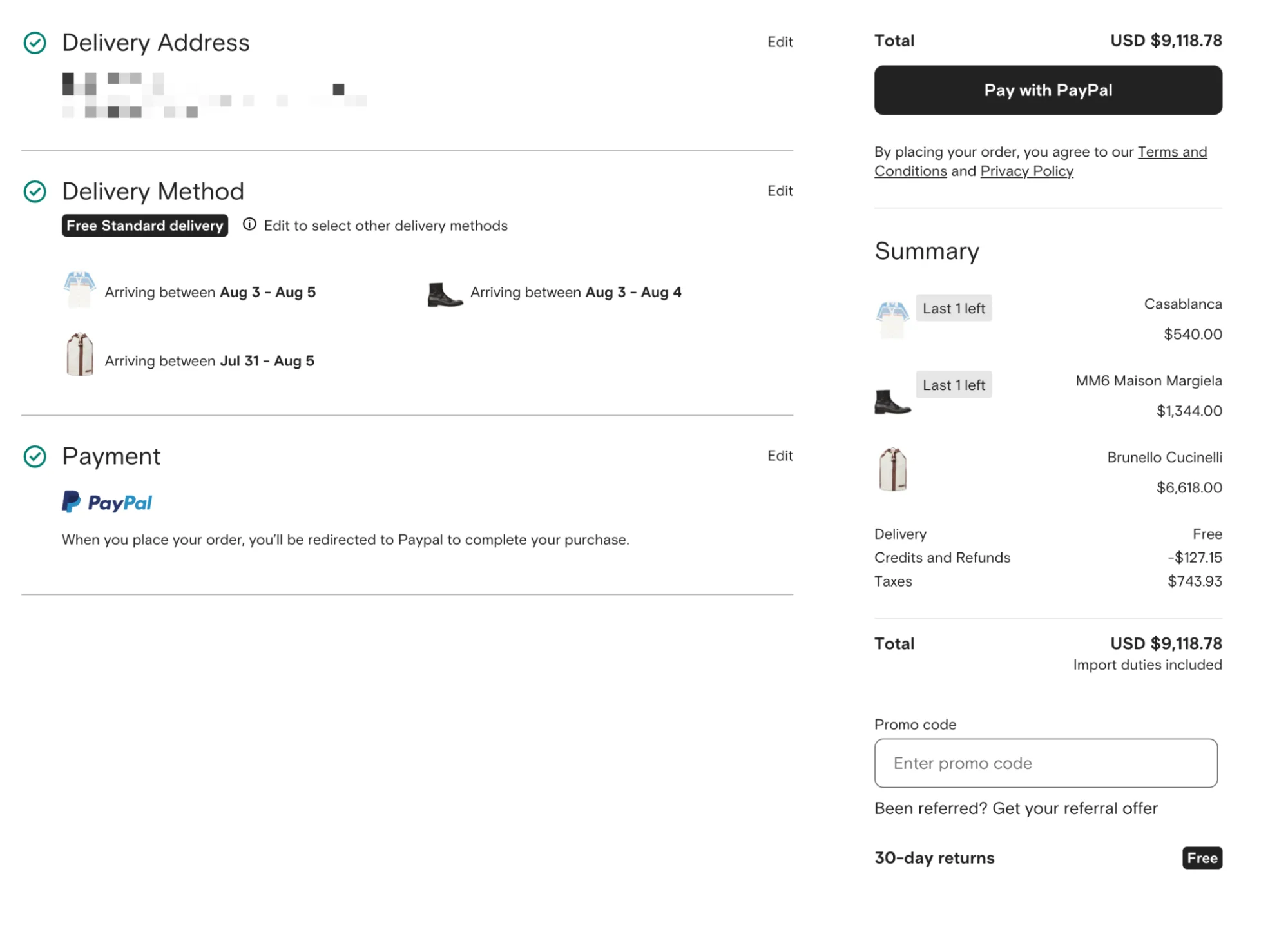Click the info icon next to delivery methods
The height and width of the screenshot is (934, 1288).
click(249, 224)
